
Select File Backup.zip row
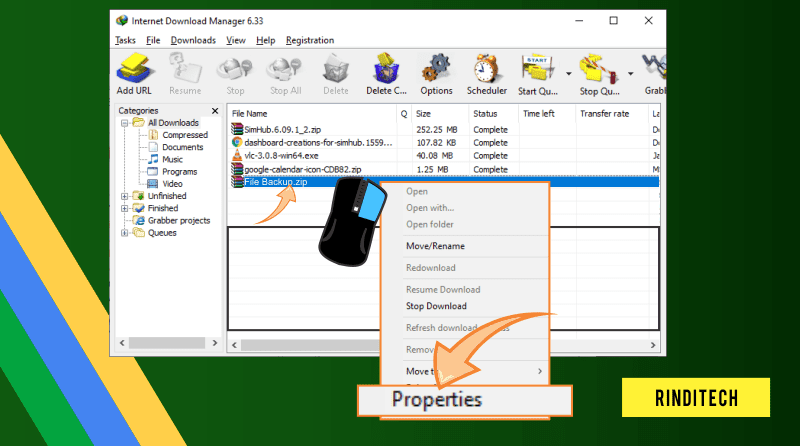444,182
